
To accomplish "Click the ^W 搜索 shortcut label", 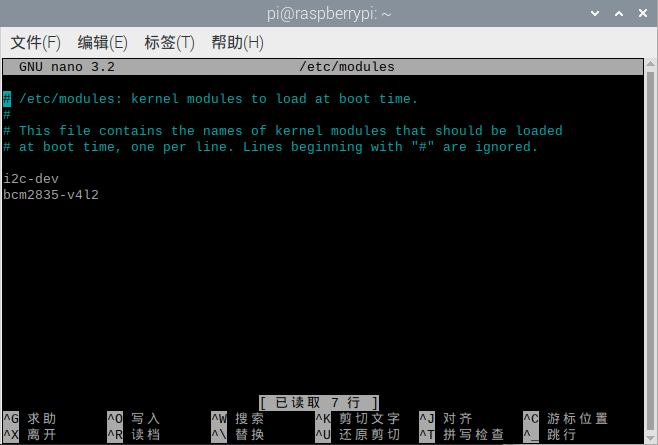I will pyautogui.click(x=238, y=419).
